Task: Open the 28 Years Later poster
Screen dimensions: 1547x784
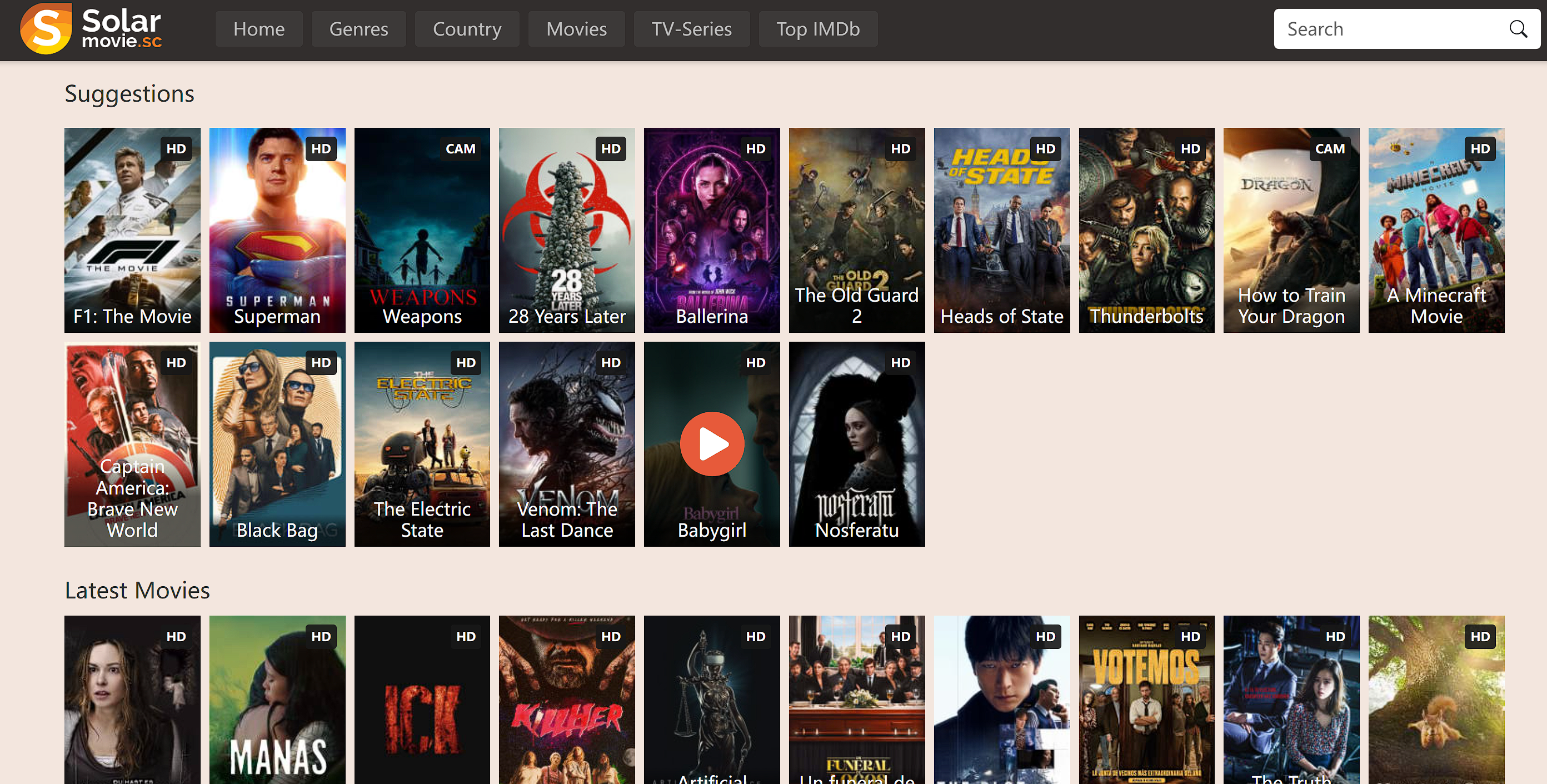Action: click(567, 230)
